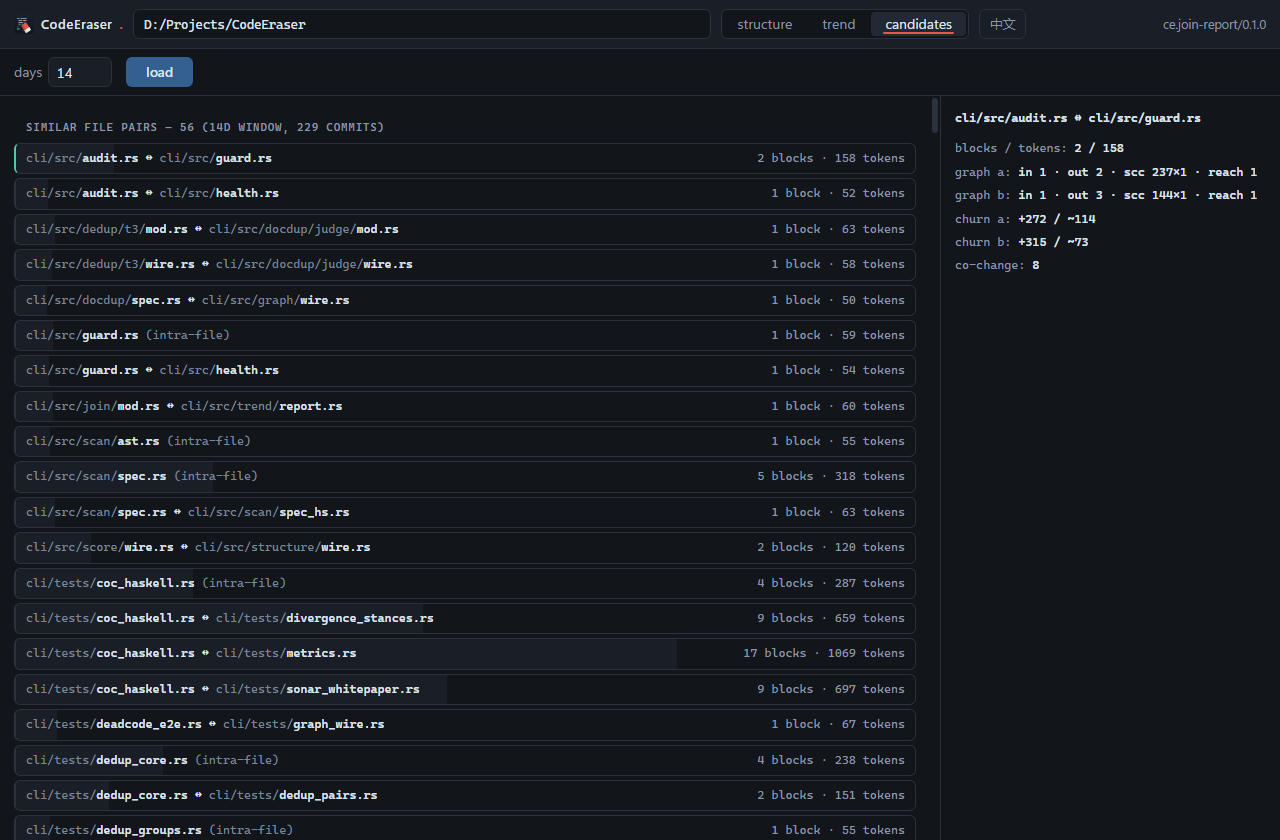1280x840 pixels.
Task: Click the days label
Action: coord(28,72)
